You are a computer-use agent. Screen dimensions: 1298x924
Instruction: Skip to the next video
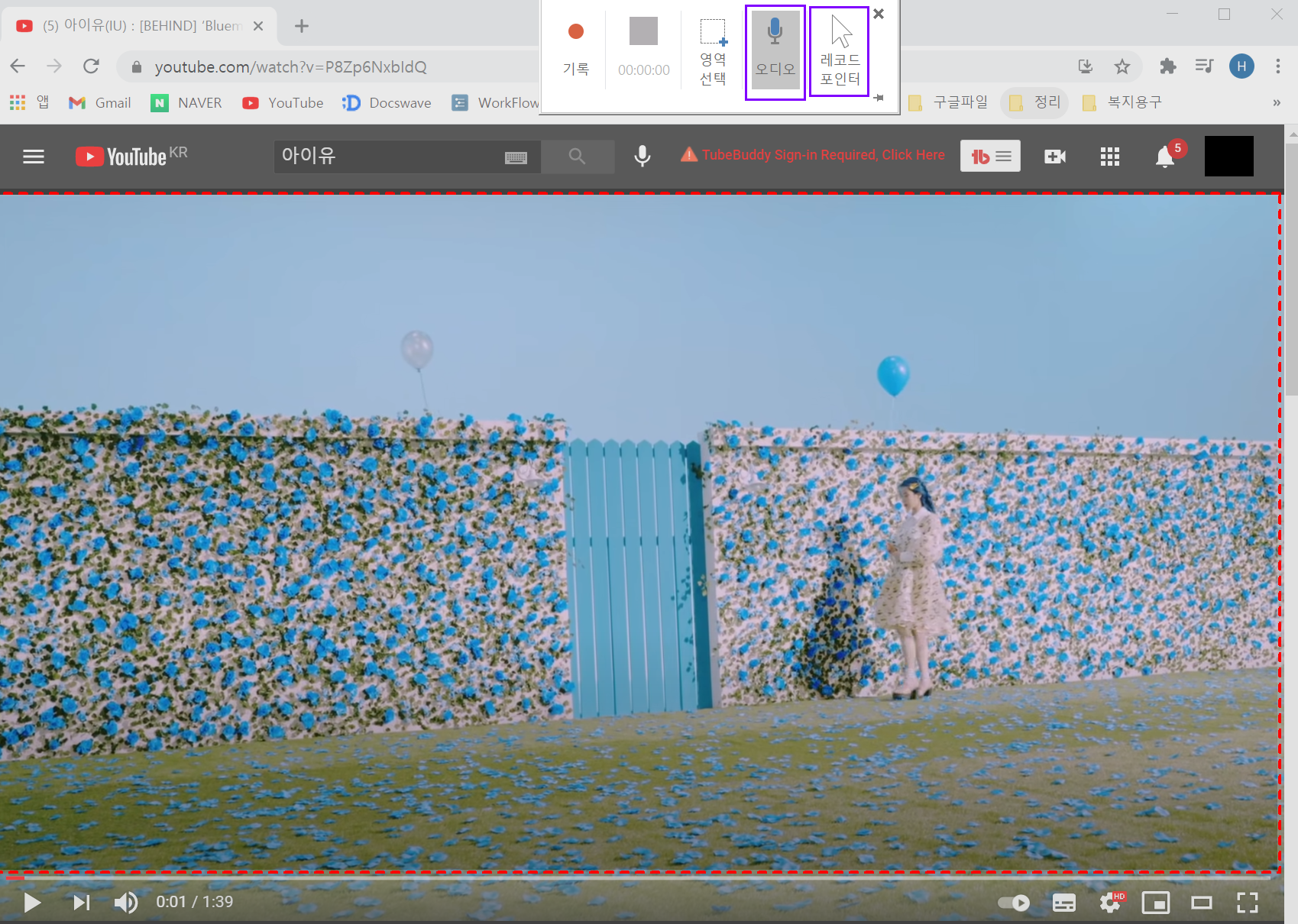(x=82, y=903)
